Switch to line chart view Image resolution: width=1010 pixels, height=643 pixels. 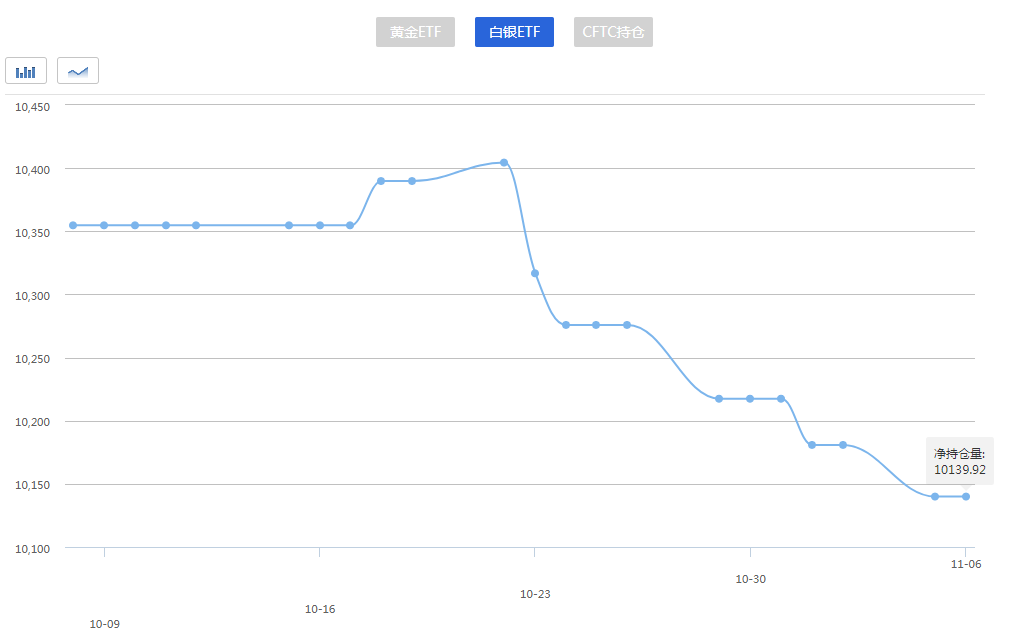coord(78,71)
